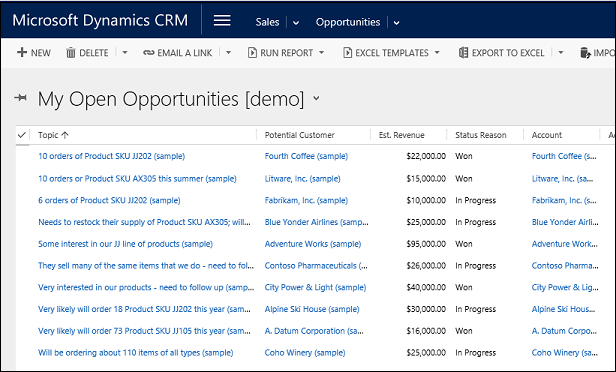Image resolution: width=616 pixels, height=372 pixels.
Task: Open Coho Winery in the Account column
Action: [x=565, y=353]
